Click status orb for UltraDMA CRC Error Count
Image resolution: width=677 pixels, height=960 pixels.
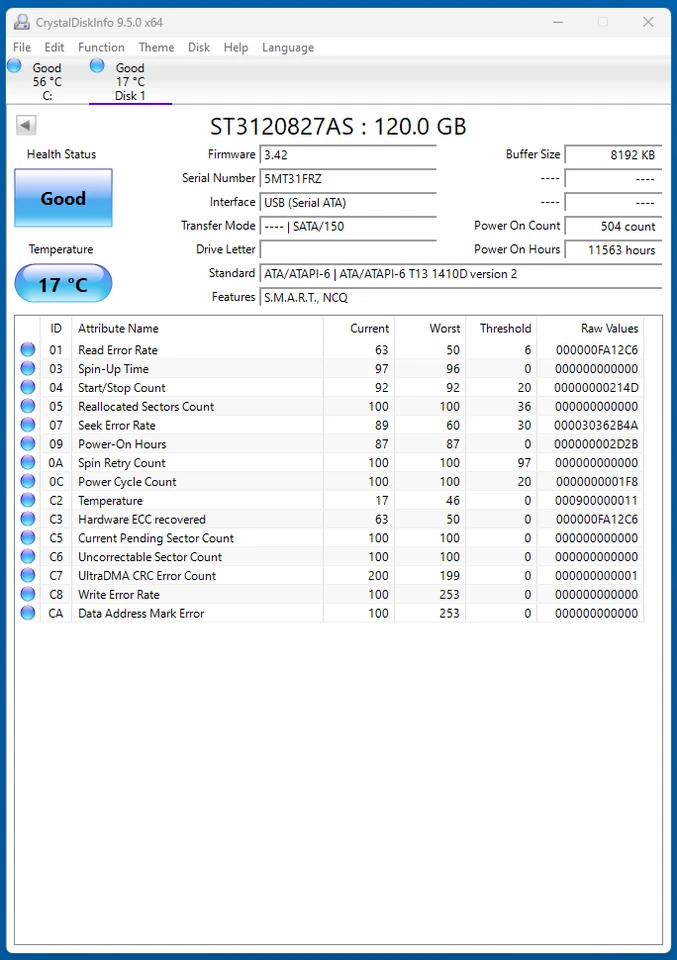click(28, 576)
